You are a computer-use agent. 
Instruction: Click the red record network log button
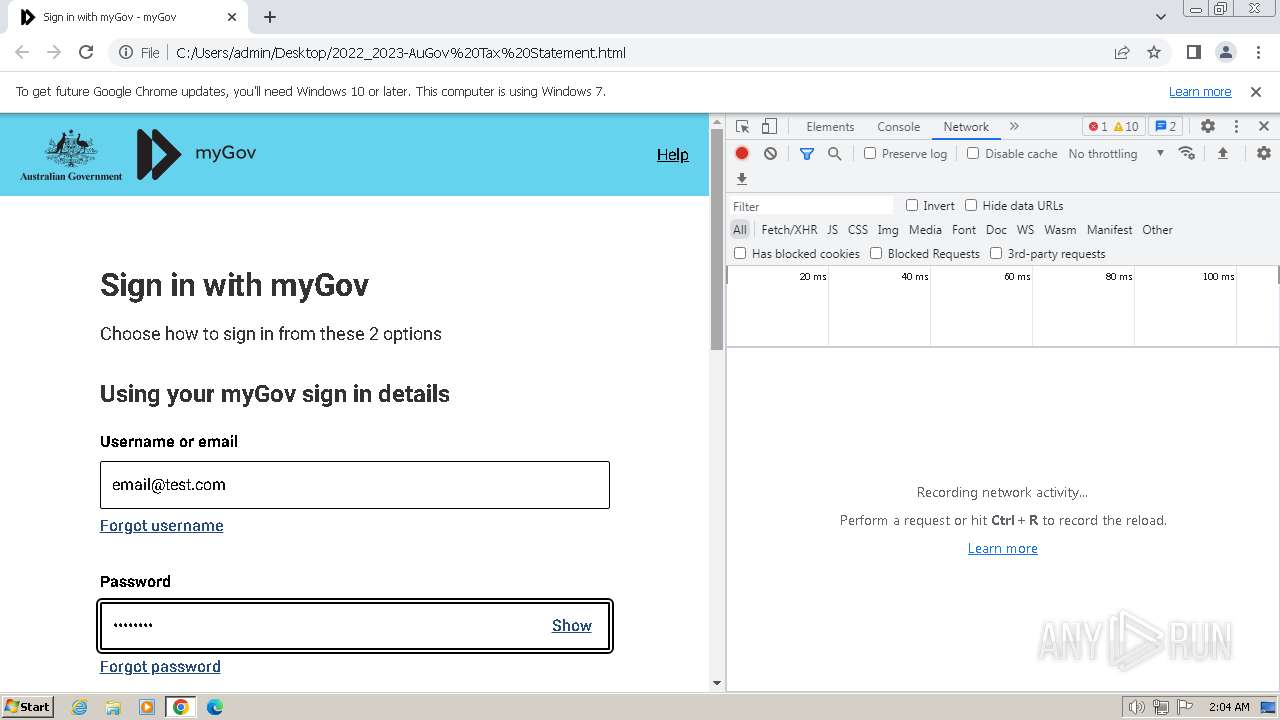point(742,153)
